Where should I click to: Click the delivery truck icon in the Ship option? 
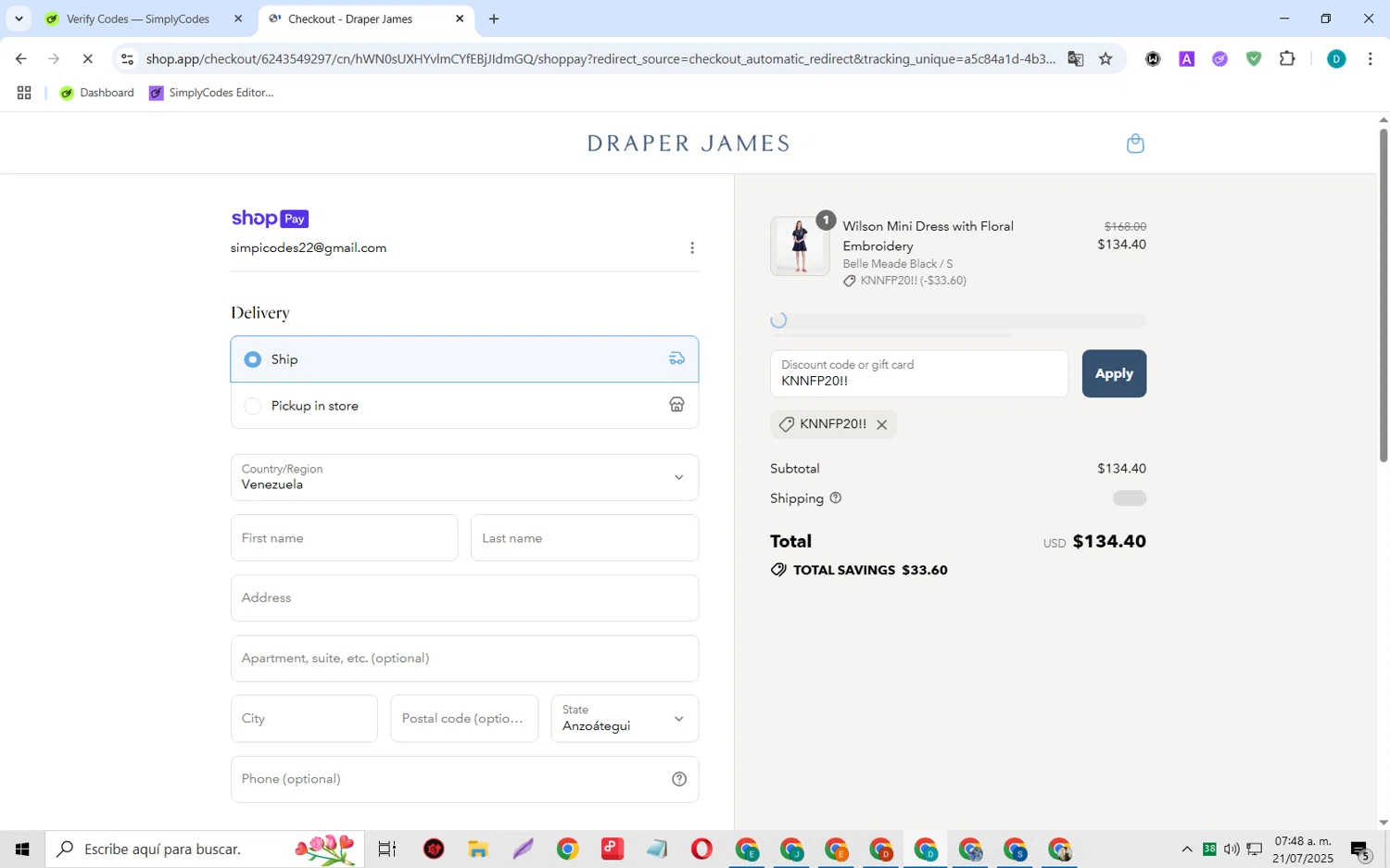pyautogui.click(x=677, y=359)
